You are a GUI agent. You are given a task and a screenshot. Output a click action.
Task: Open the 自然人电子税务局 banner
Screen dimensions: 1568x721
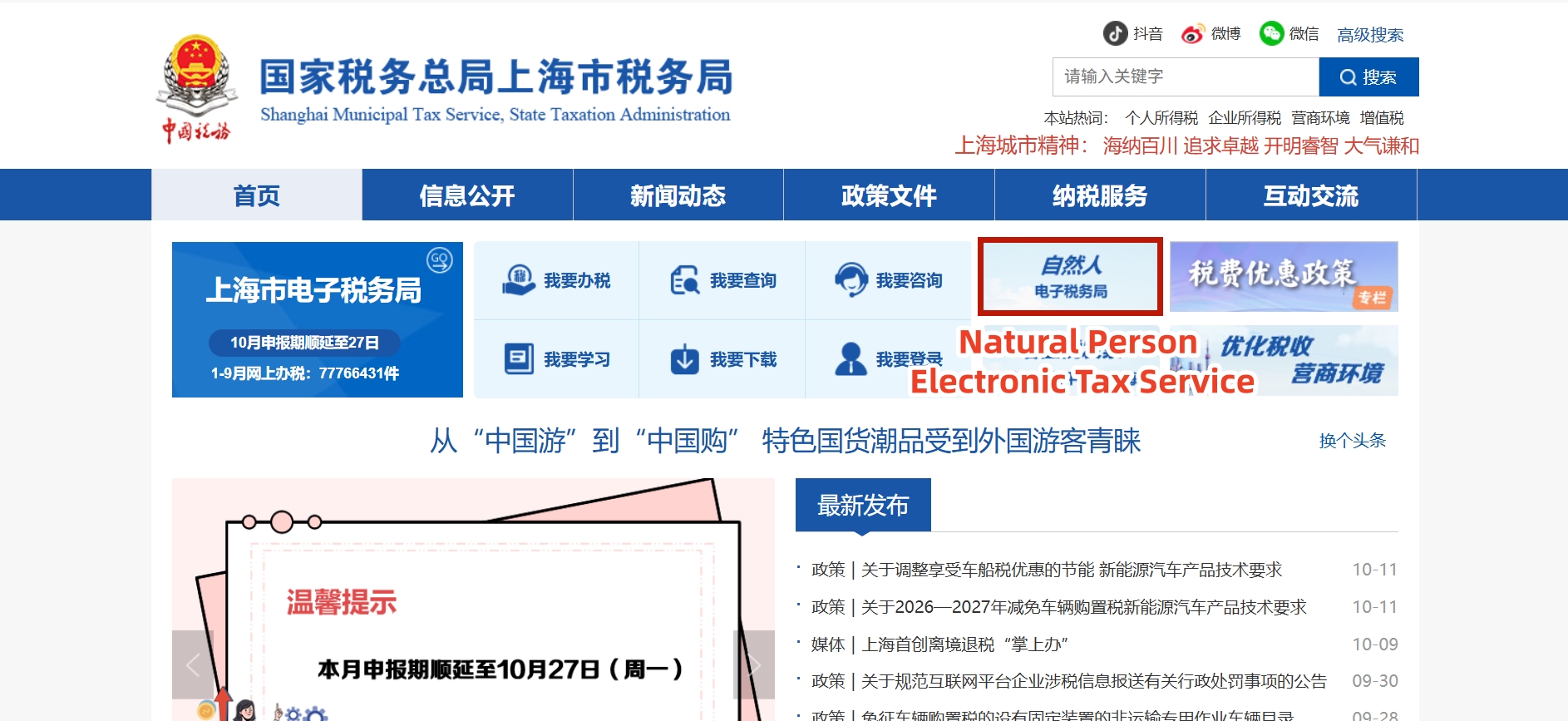coord(1070,277)
